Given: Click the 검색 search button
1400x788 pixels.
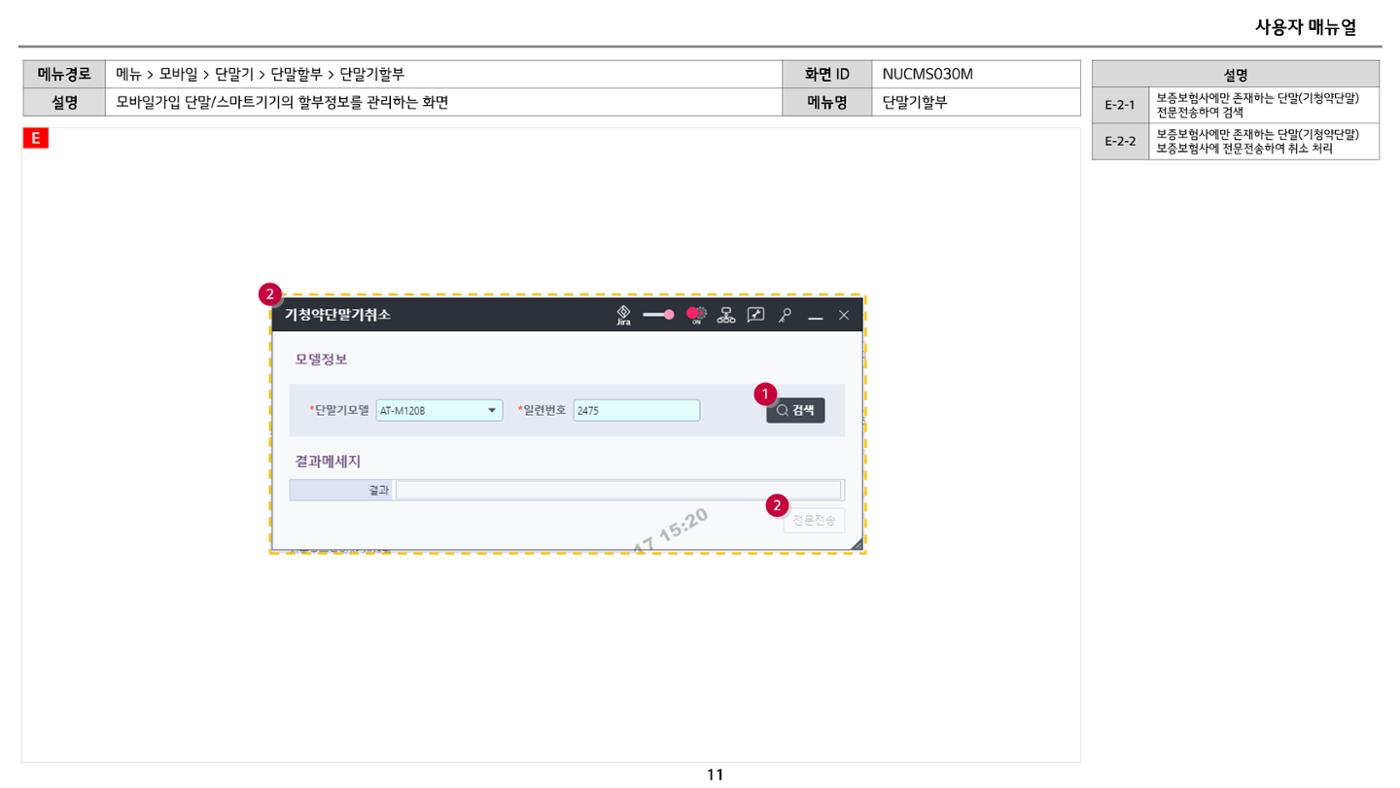Looking at the screenshot, I should point(796,410).
